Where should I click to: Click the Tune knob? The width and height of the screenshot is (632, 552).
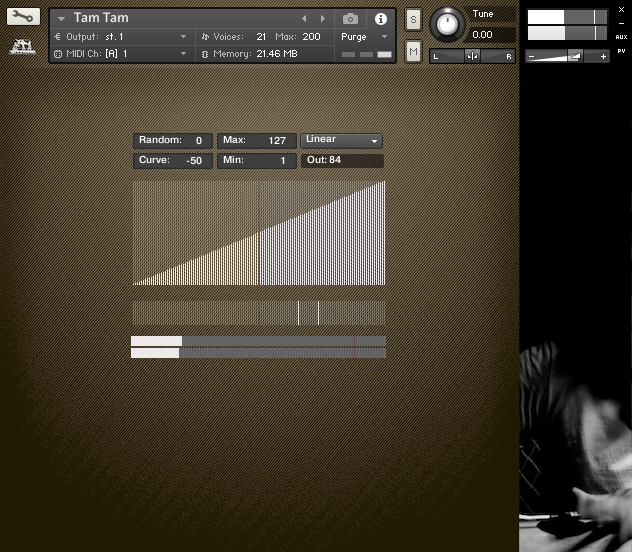448,24
